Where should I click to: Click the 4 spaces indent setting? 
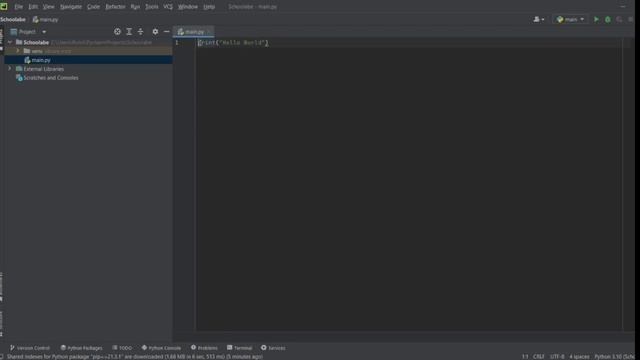point(579,356)
